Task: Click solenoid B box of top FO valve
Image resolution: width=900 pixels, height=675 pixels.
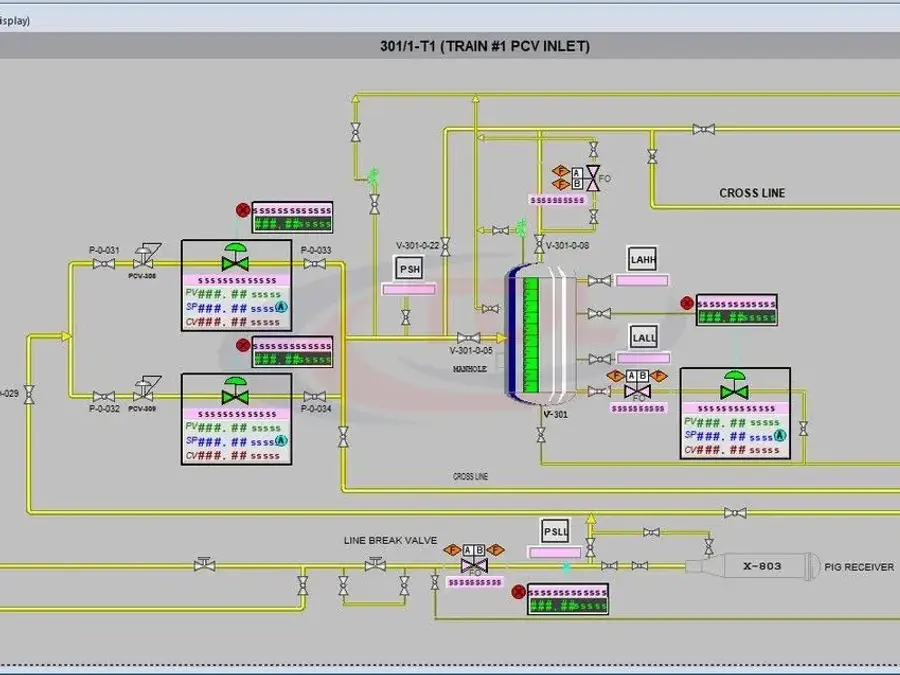Action: 577,184
